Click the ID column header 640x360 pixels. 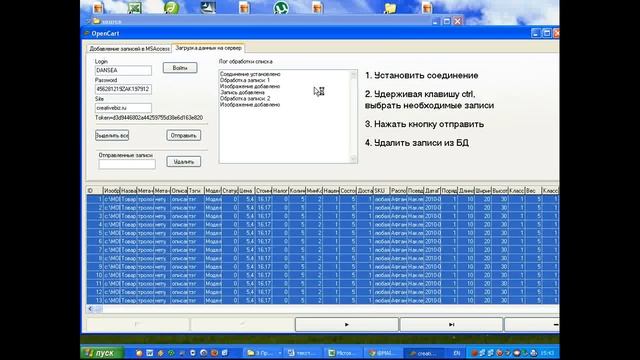95,191
